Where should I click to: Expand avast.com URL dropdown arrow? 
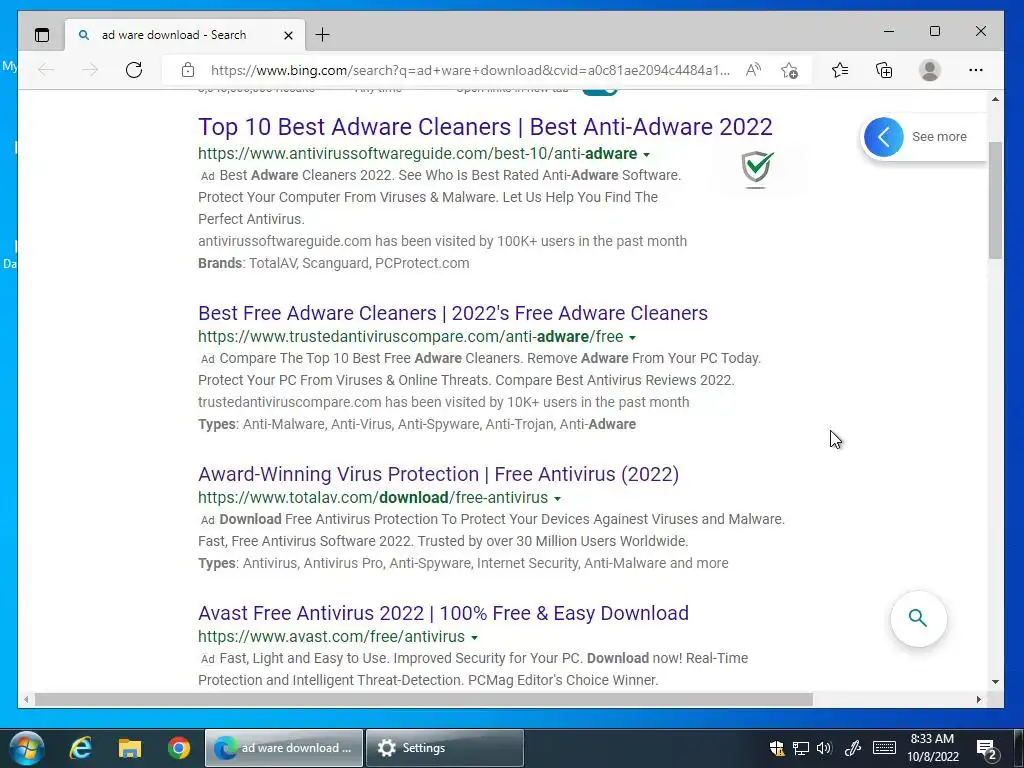[x=474, y=638]
